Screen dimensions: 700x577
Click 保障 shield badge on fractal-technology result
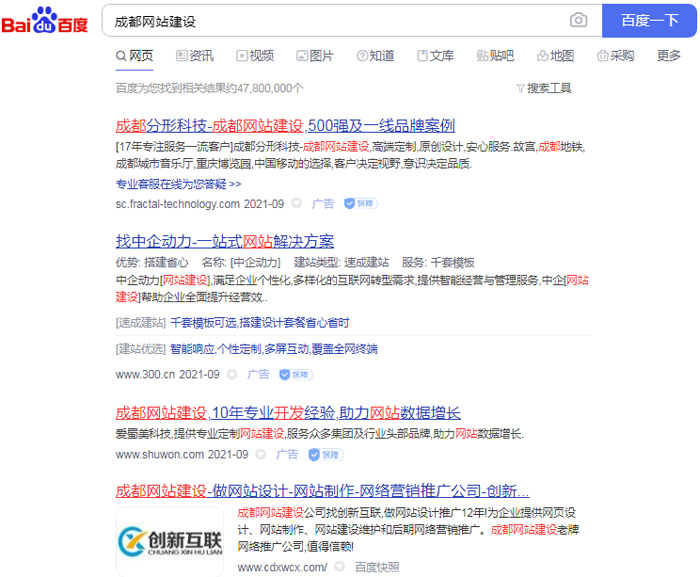tap(361, 204)
